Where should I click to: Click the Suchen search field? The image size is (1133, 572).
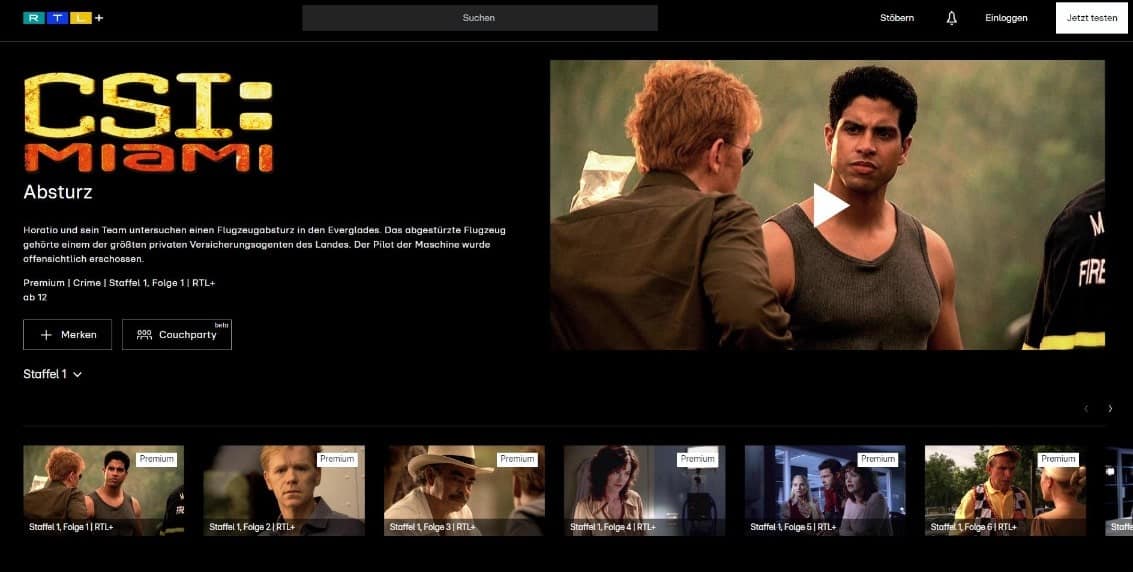(480, 18)
